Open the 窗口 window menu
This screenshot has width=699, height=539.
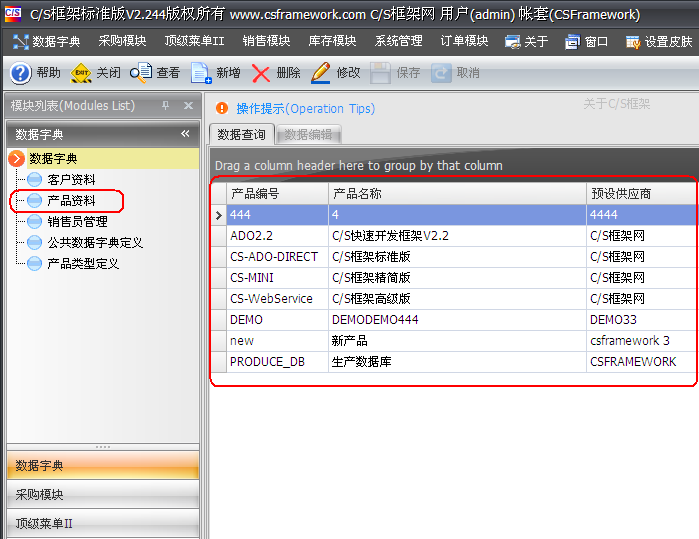click(588, 41)
